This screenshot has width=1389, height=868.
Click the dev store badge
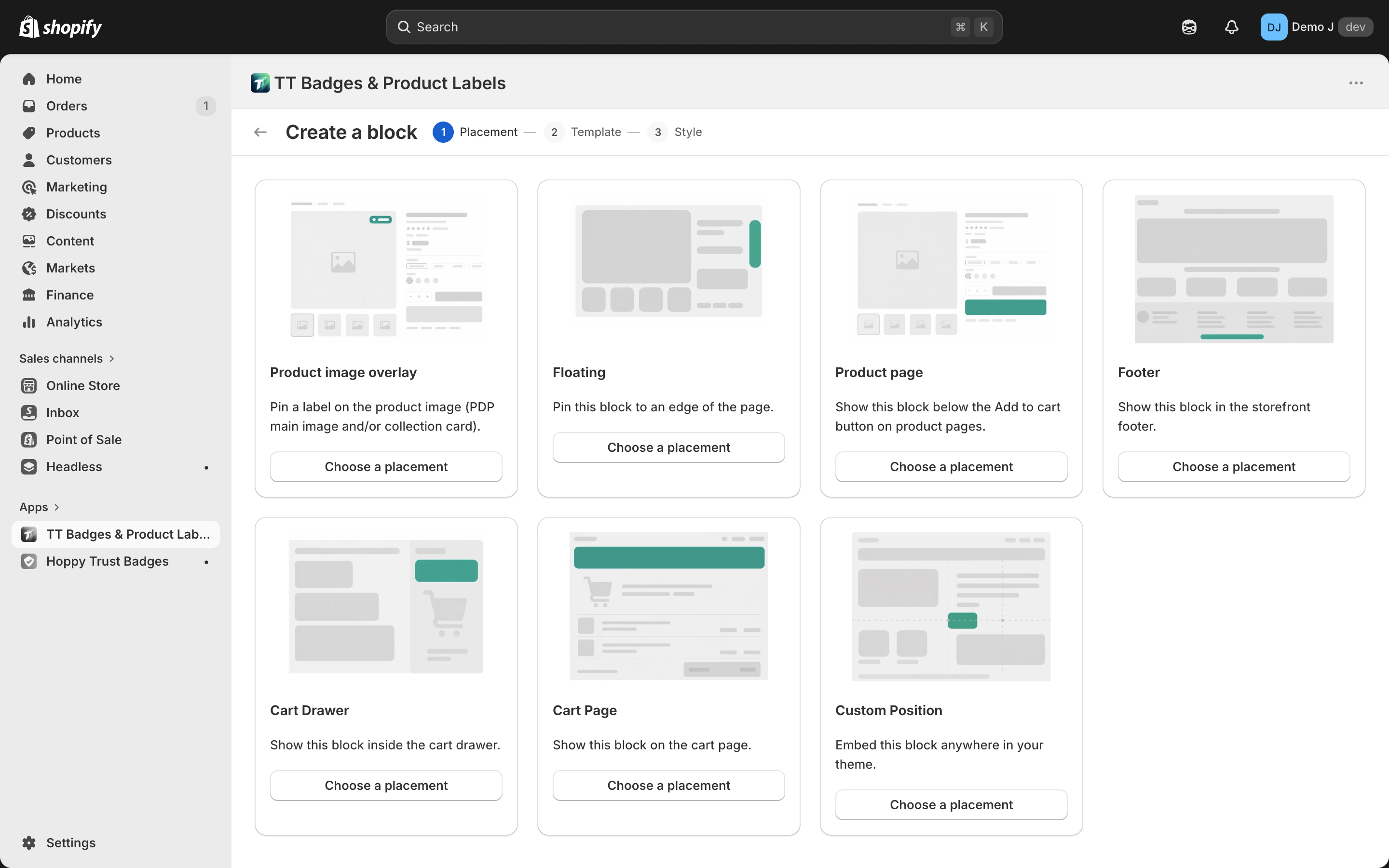pos(1355,27)
